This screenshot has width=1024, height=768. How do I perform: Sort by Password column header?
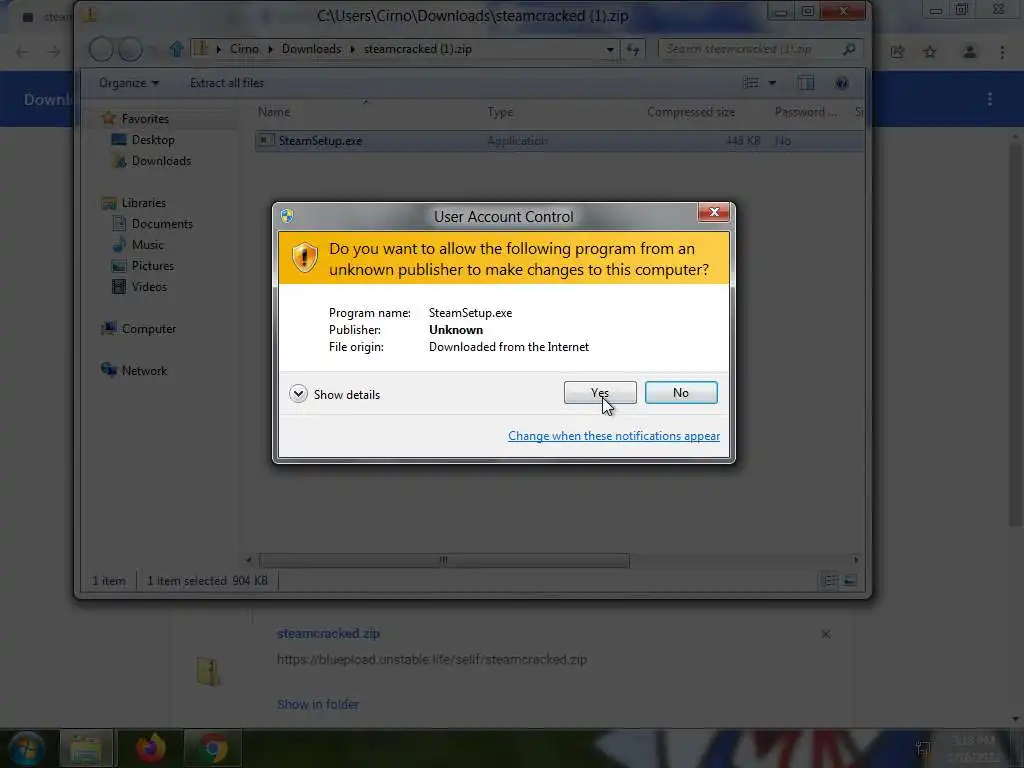[x=805, y=112]
